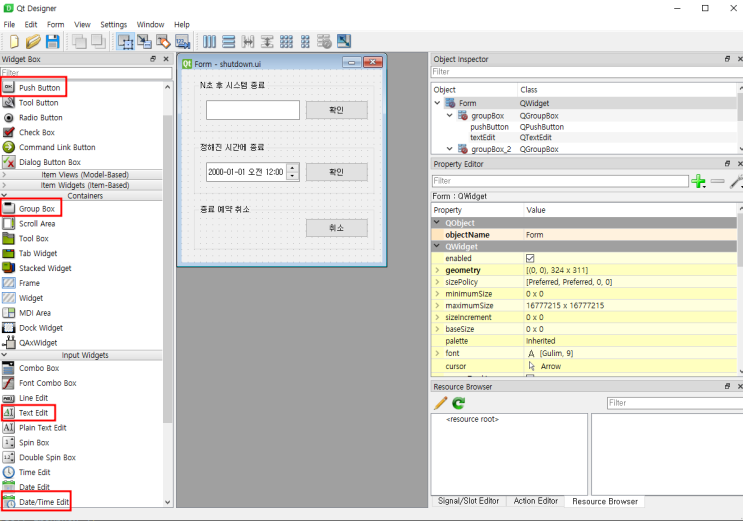Click the green Reload resources icon
The height and width of the screenshot is (521, 743).
459,403
